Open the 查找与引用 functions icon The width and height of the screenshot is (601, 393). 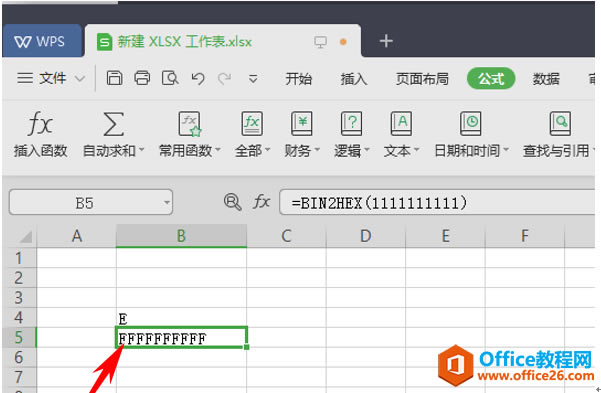[560, 123]
